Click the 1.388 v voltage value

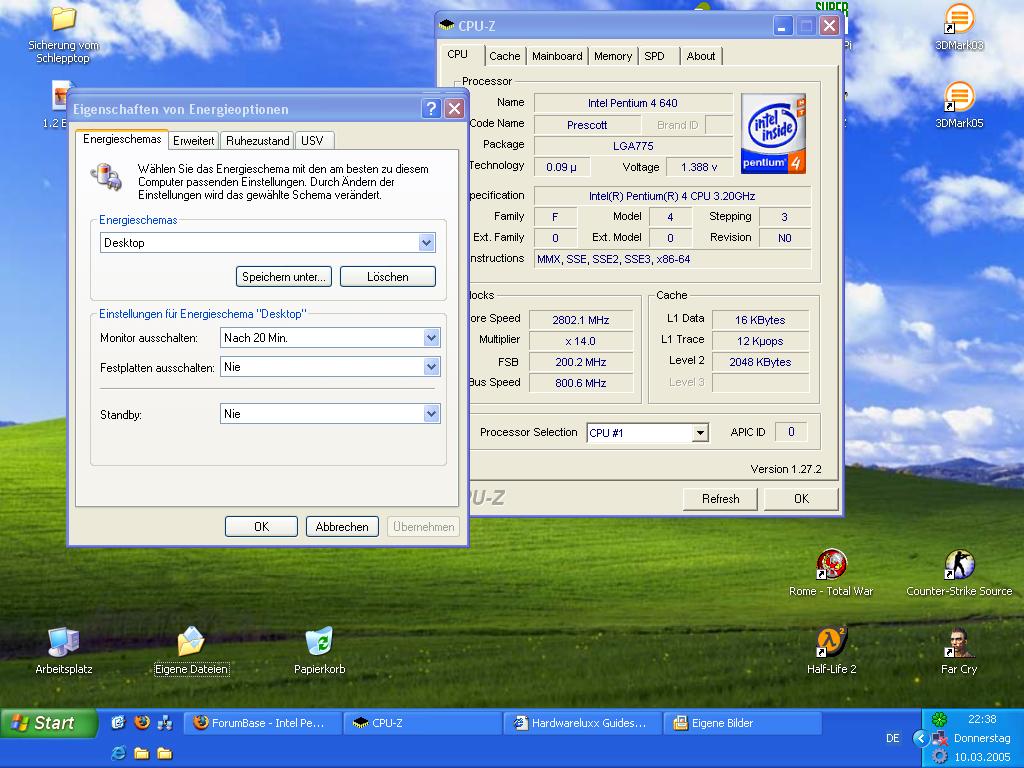pyautogui.click(x=699, y=167)
